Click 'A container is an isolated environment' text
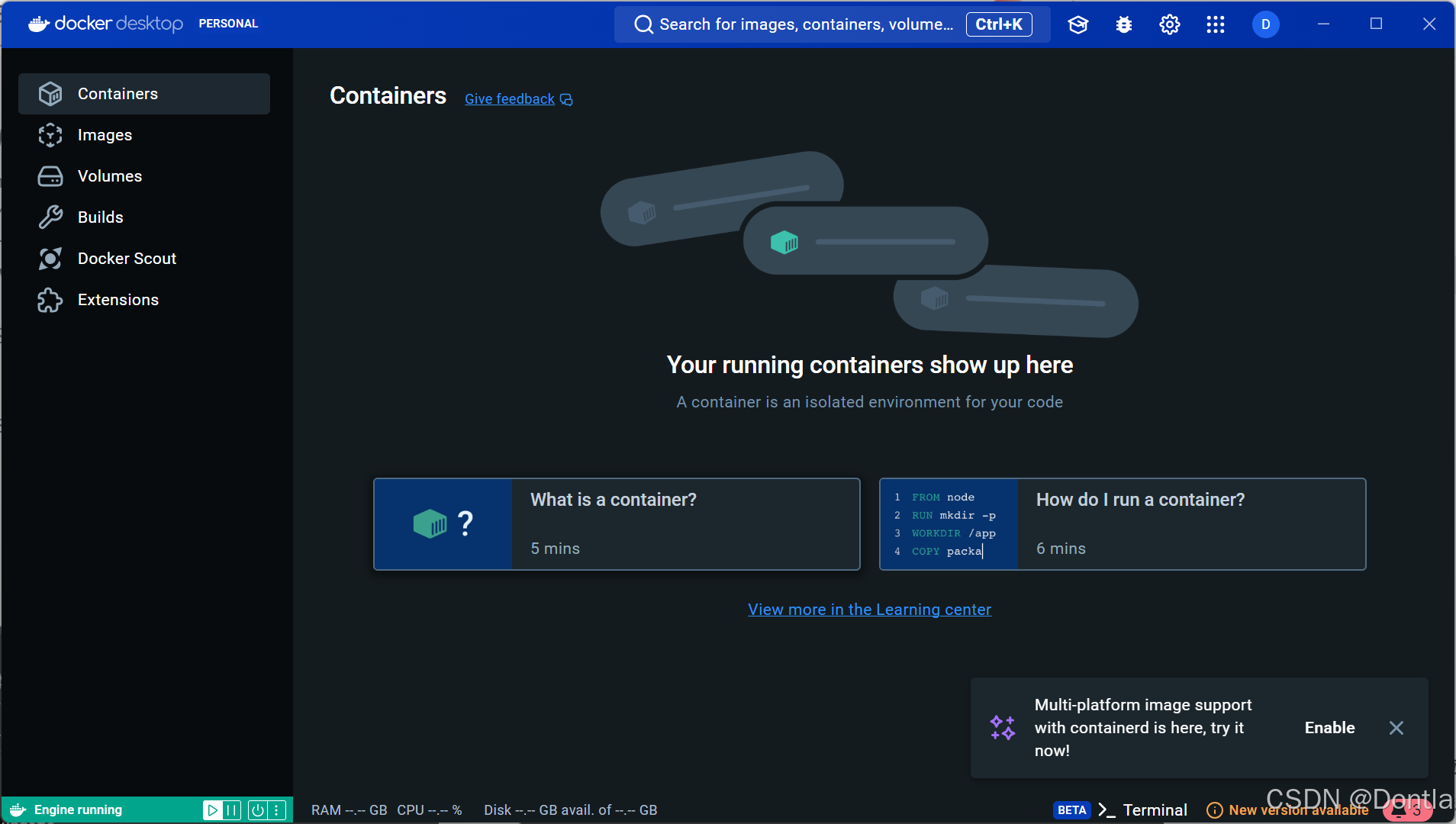 tap(869, 402)
